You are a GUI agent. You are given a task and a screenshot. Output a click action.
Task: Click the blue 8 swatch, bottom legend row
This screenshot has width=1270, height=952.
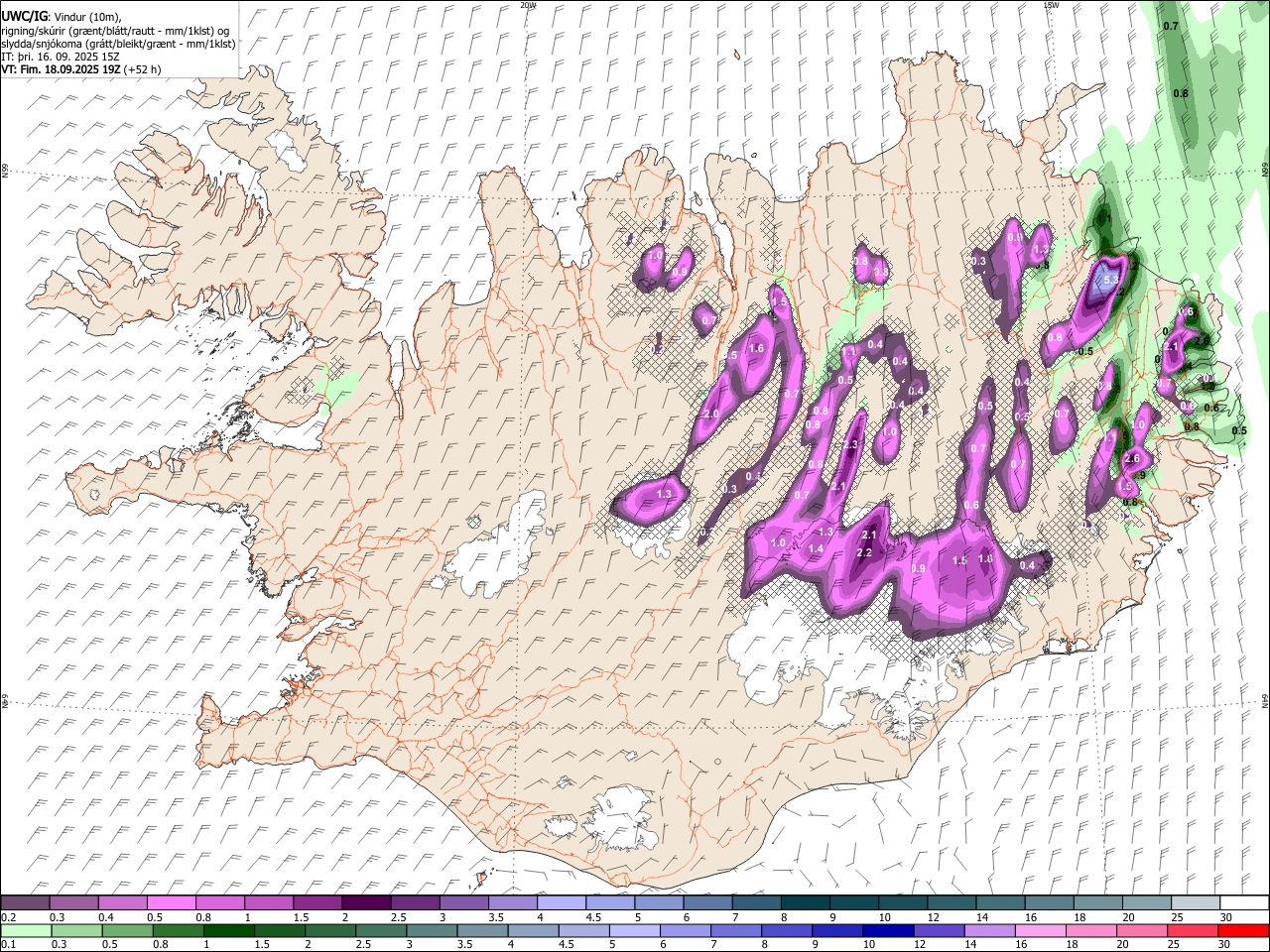point(786,930)
